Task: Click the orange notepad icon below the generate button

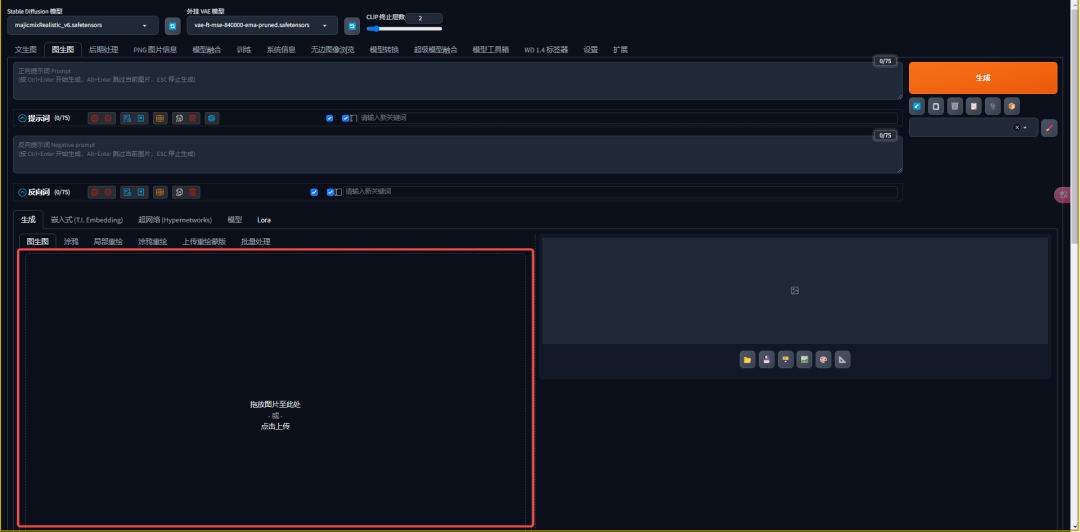Action: click(973, 106)
